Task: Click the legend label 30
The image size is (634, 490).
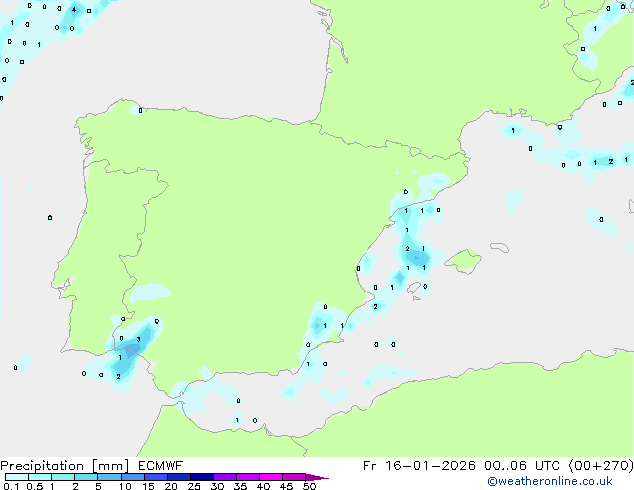Action: click(217, 486)
